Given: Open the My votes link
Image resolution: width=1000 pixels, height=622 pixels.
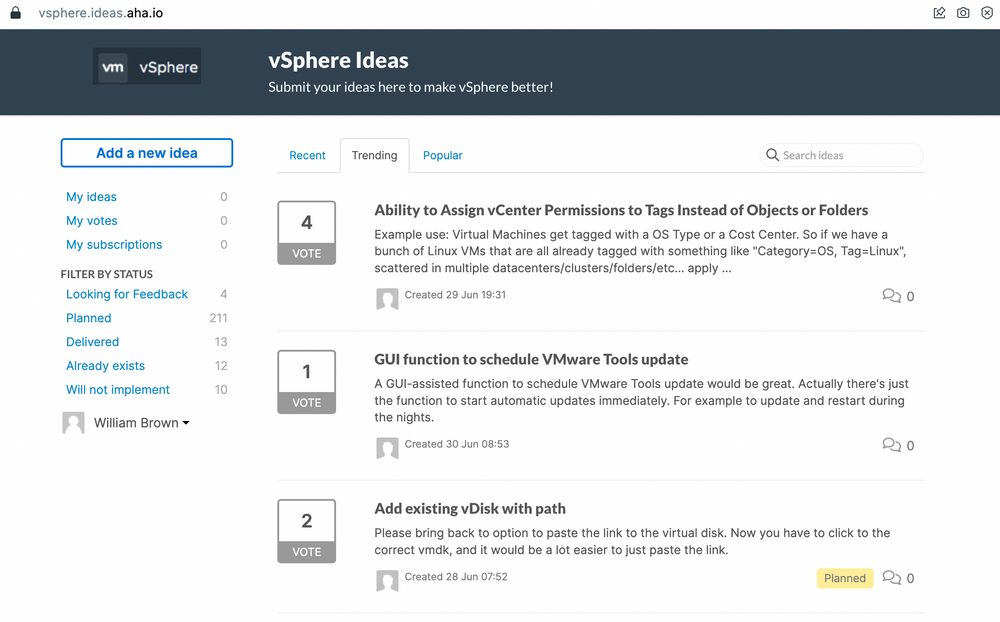Looking at the screenshot, I should (92, 221).
